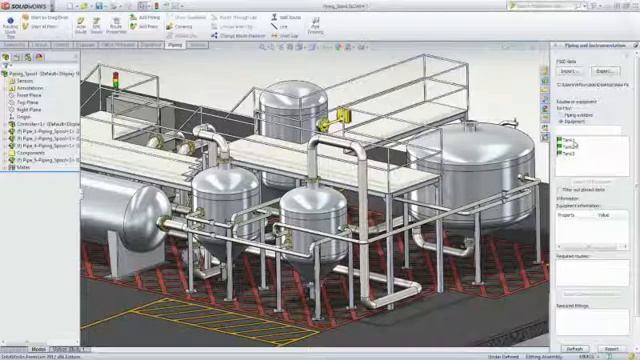Select the active Piping tab

175,45
